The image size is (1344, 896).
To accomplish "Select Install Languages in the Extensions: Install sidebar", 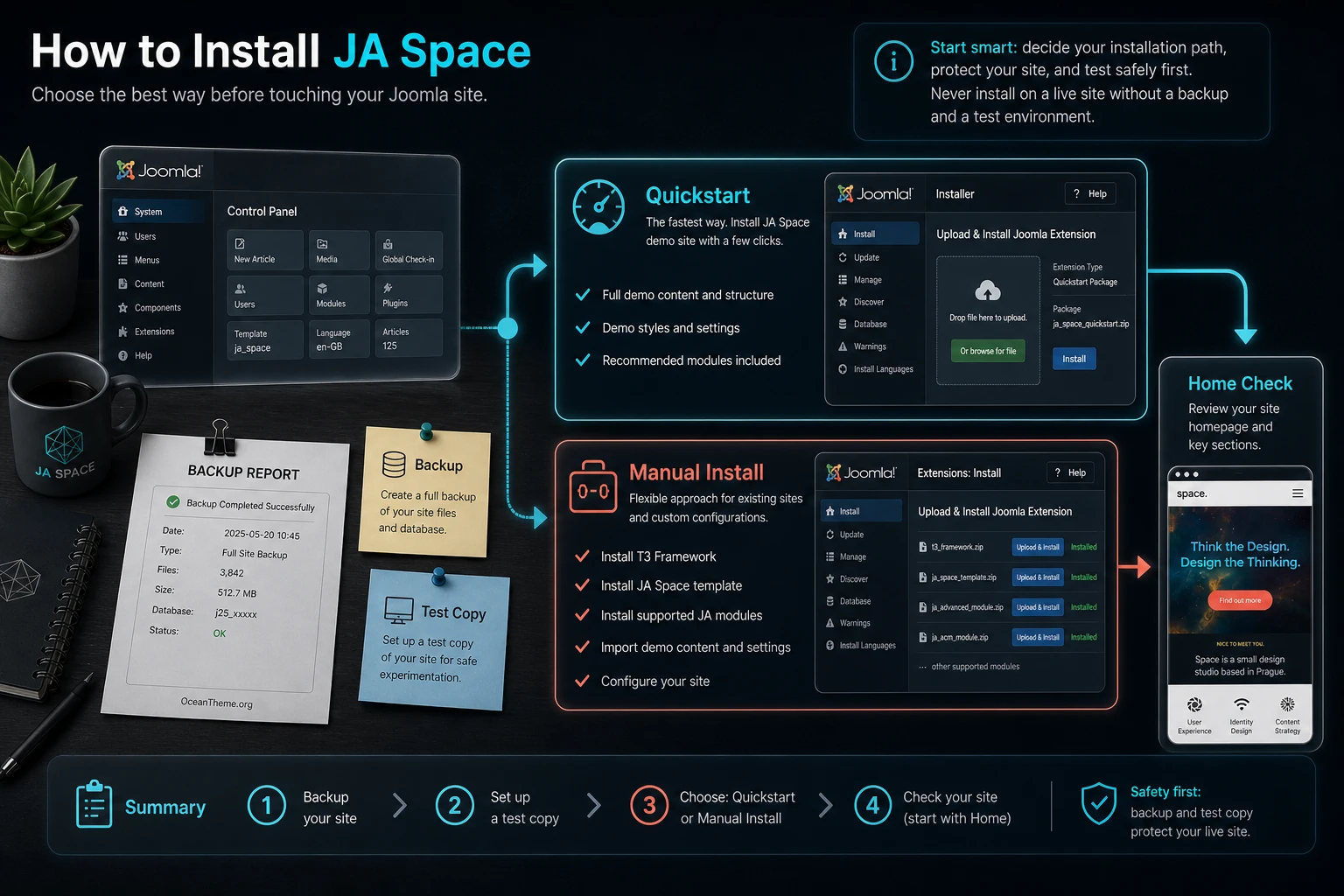I will pos(861,646).
